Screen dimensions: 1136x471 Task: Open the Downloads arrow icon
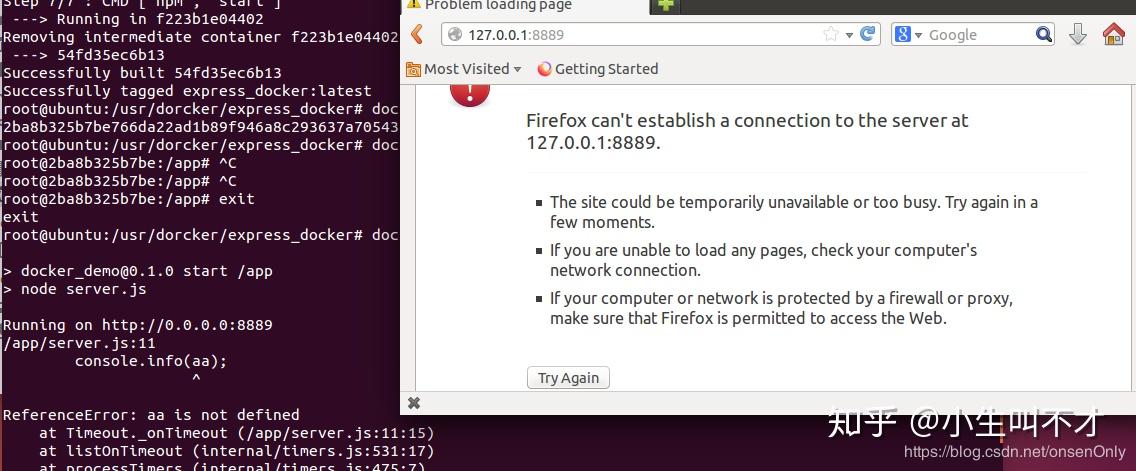[1078, 35]
